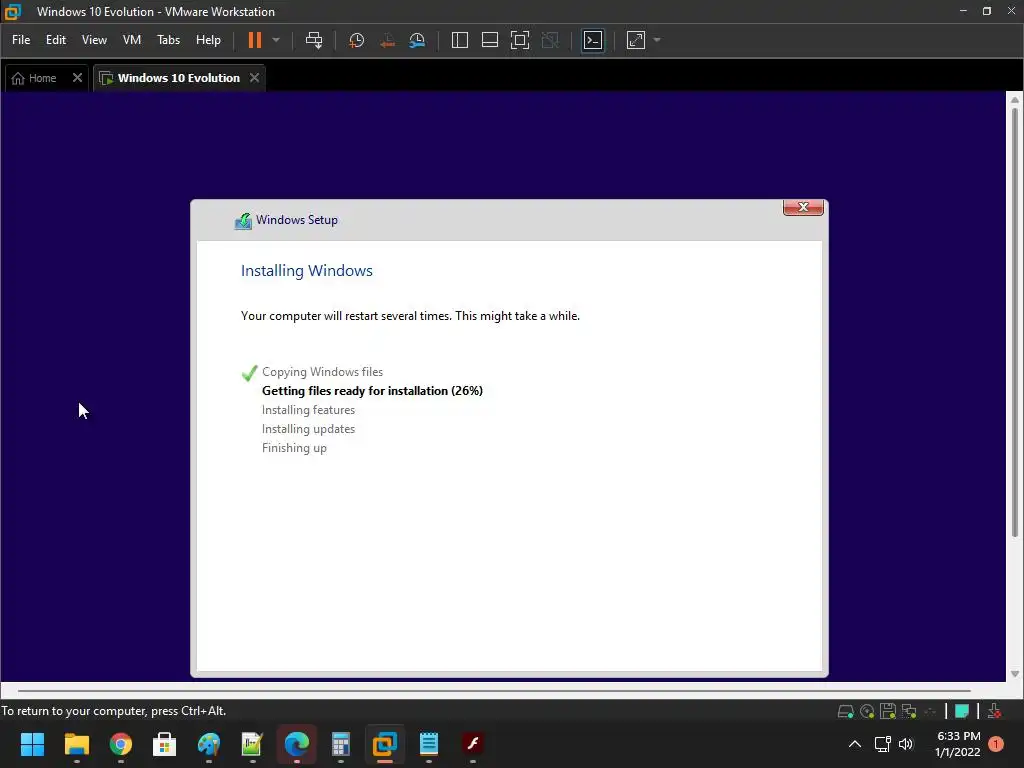This screenshot has height=768, width=1024.
Task: Show the console view
Action: point(593,40)
